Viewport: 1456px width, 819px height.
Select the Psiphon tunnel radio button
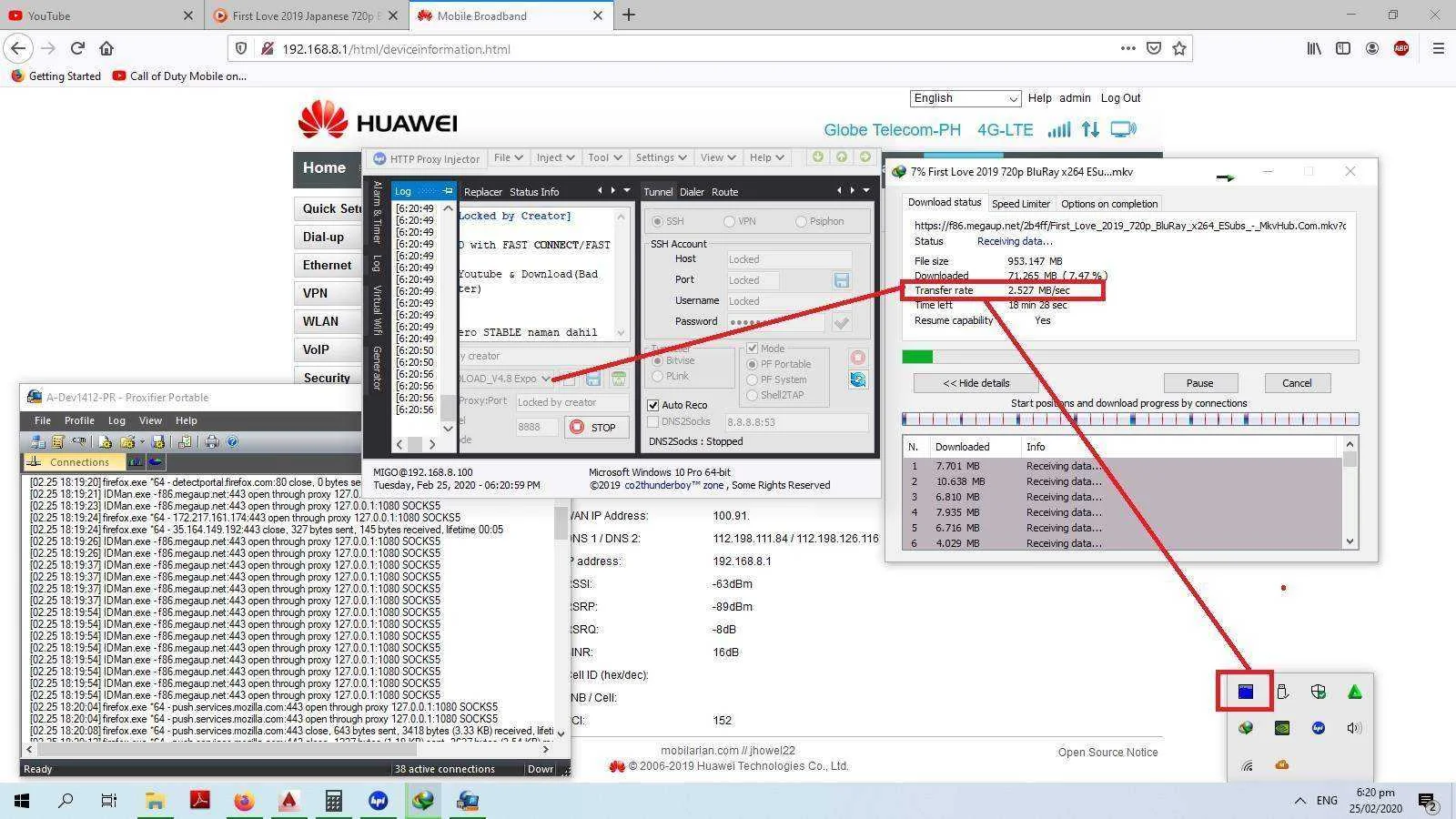coord(801,221)
